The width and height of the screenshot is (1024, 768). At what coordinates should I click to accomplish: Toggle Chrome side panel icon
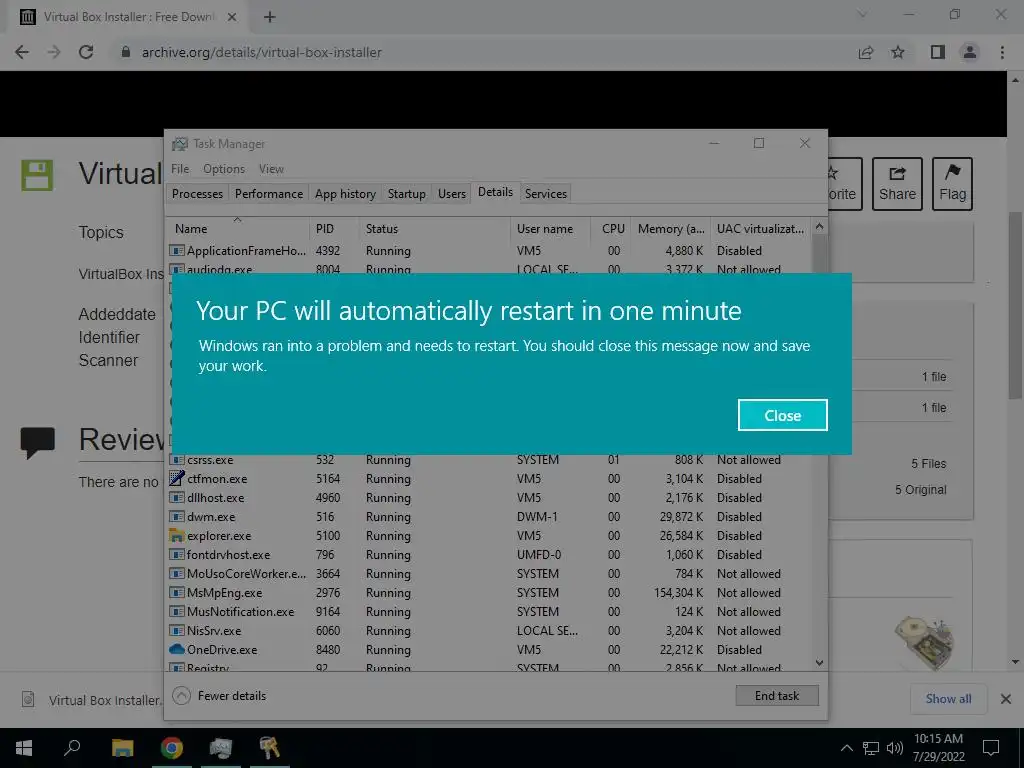938,52
